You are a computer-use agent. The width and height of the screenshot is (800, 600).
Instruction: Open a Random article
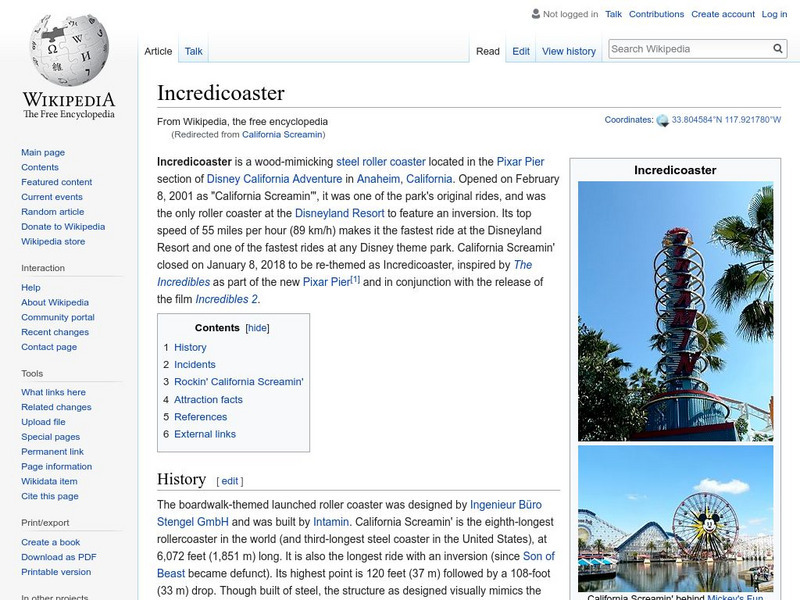pos(53,212)
